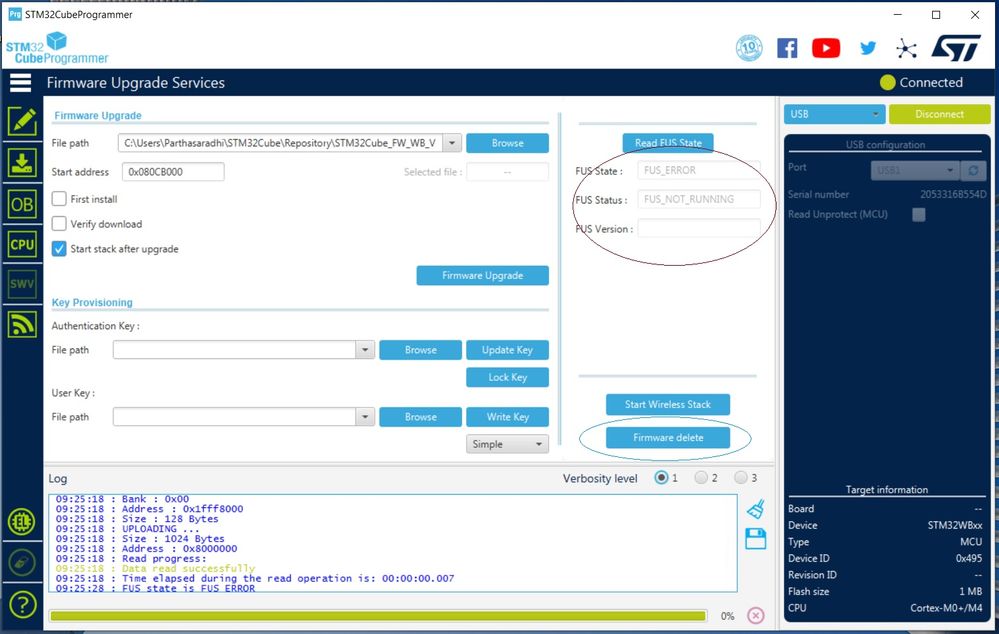
Task: Enable the First install checkbox
Action: pyautogui.click(x=59, y=199)
